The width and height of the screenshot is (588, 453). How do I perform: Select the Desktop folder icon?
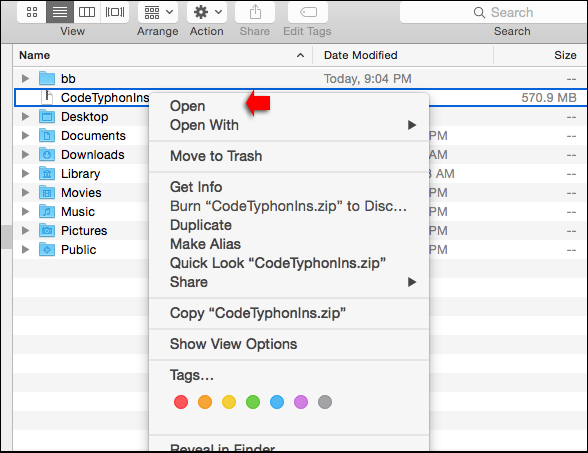[47, 116]
